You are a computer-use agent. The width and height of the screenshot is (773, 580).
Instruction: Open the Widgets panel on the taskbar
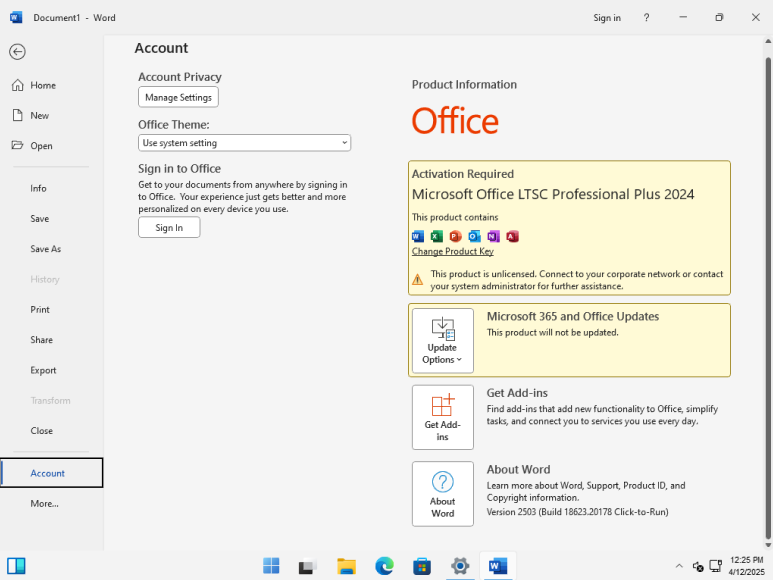pyautogui.click(x=16, y=566)
